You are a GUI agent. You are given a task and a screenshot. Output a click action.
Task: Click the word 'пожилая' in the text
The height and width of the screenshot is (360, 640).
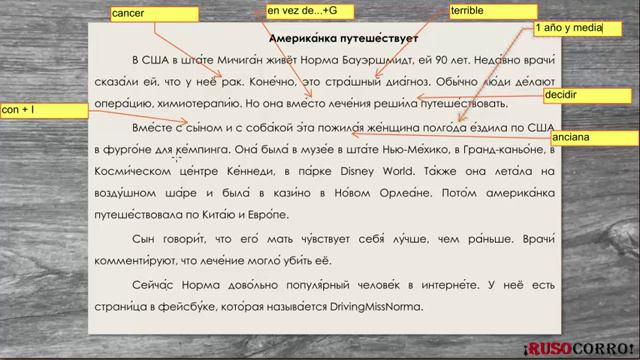click(340, 128)
